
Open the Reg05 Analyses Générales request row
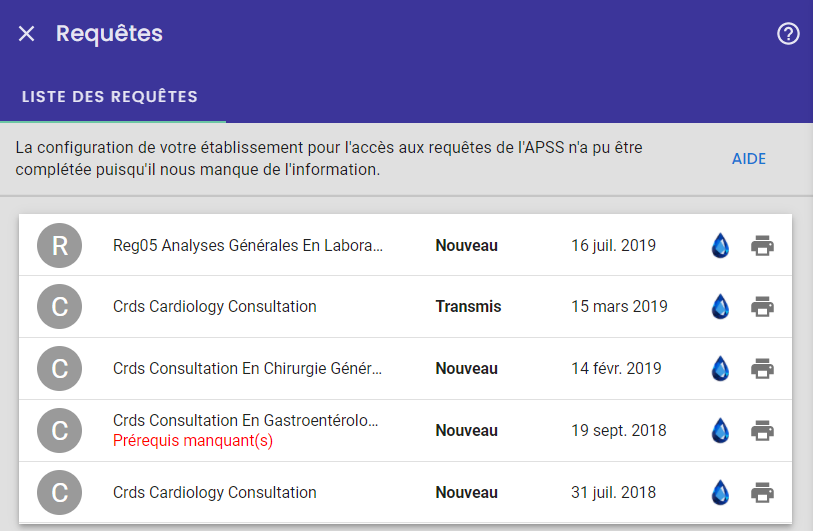click(x=405, y=245)
